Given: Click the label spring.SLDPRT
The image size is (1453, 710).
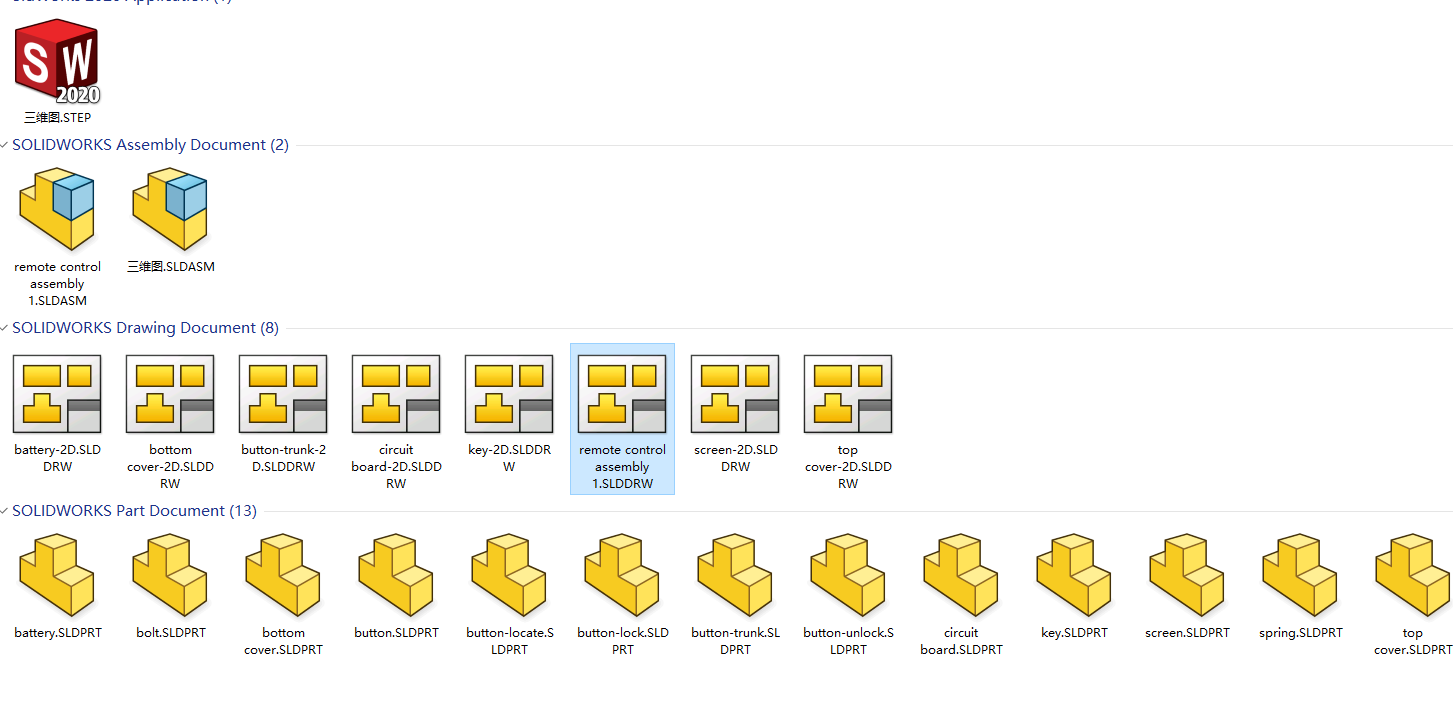Looking at the screenshot, I should click(1300, 633).
